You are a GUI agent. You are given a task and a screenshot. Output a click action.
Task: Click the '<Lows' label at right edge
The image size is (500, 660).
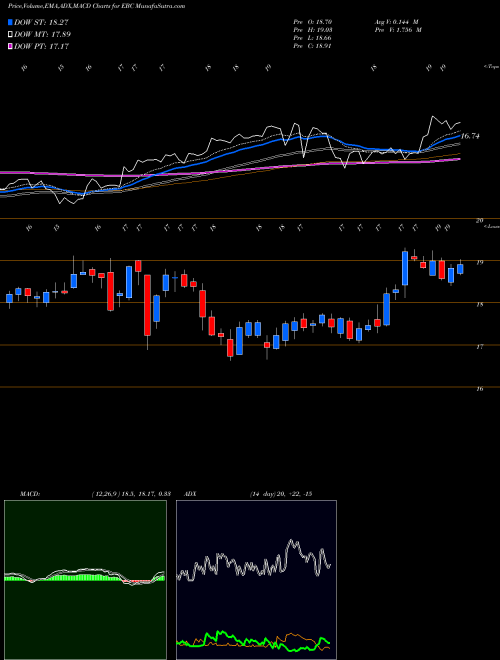coord(491,227)
